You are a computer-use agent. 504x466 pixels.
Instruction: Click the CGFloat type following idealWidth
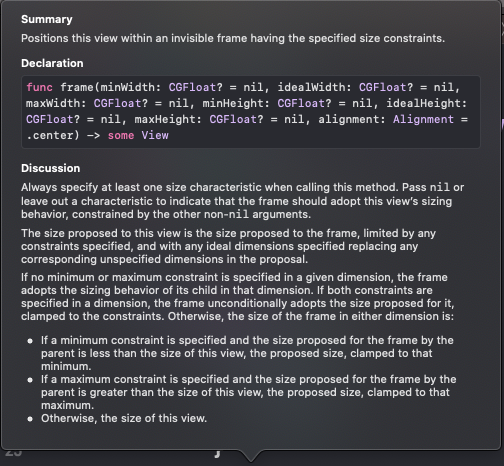click(383, 87)
